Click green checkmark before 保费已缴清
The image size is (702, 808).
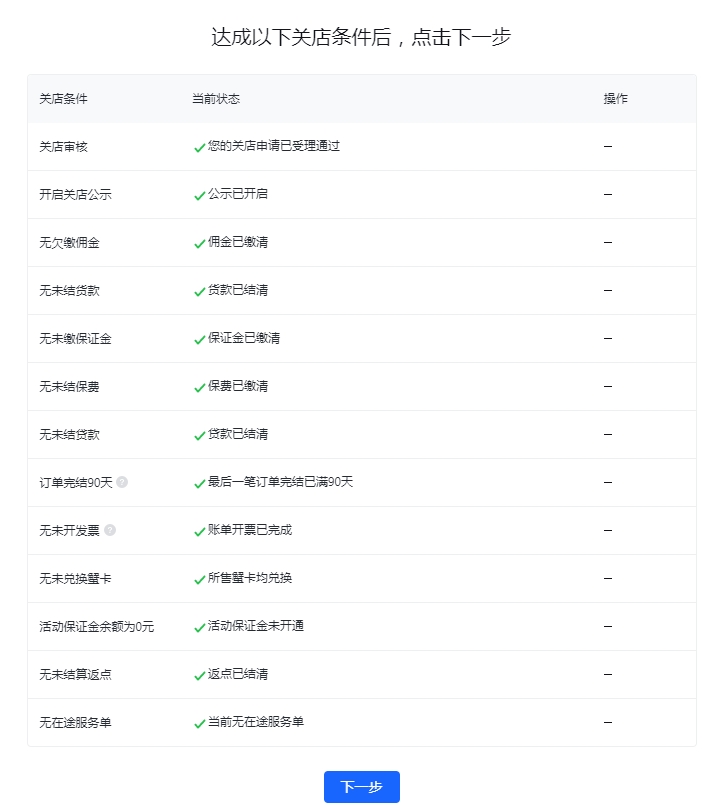(199, 388)
